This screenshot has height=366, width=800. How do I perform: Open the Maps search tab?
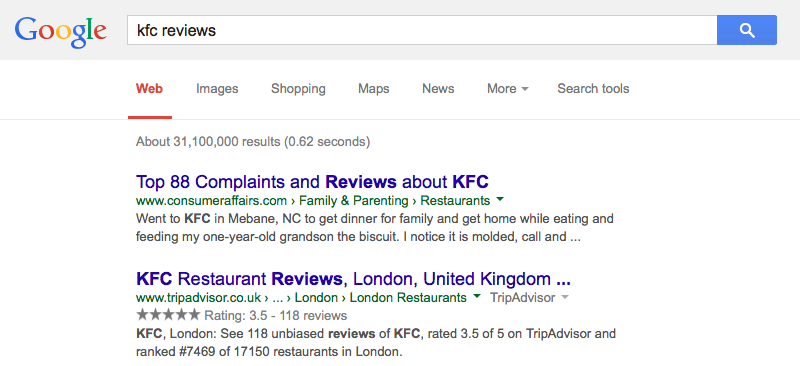click(373, 89)
